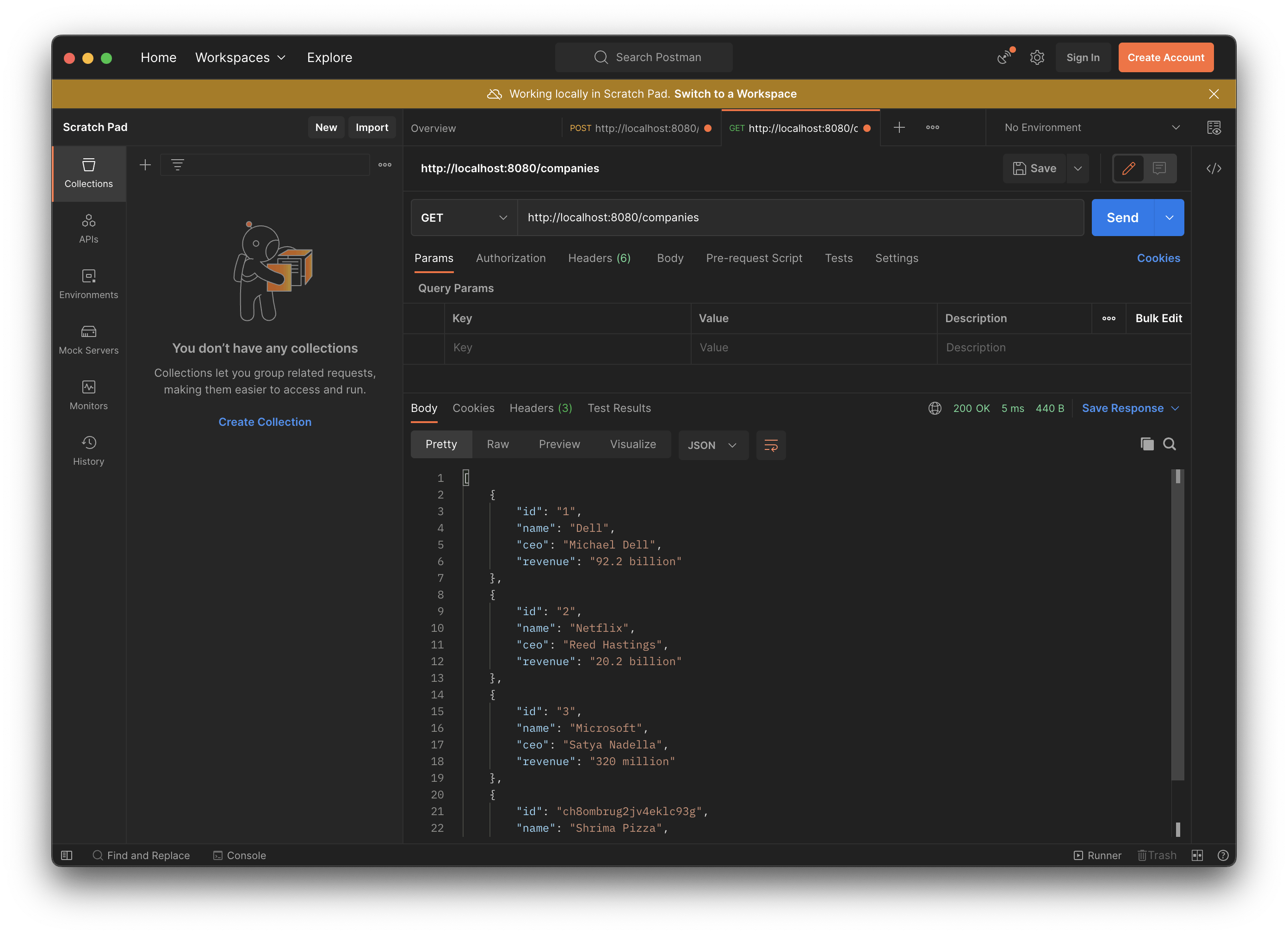This screenshot has height=935, width=1288.
Task: Open the Mock Servers panel
Action: click(x=88, y=338)
